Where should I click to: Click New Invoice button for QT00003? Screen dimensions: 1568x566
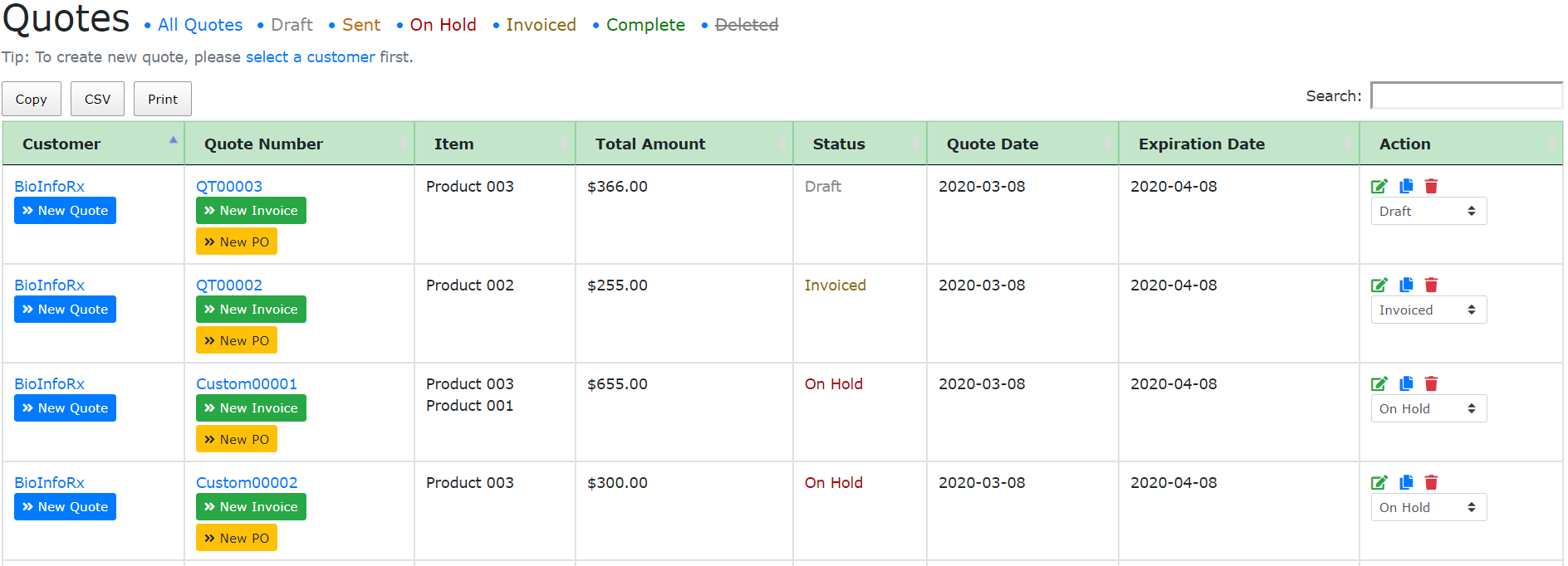tap(251, 211)
